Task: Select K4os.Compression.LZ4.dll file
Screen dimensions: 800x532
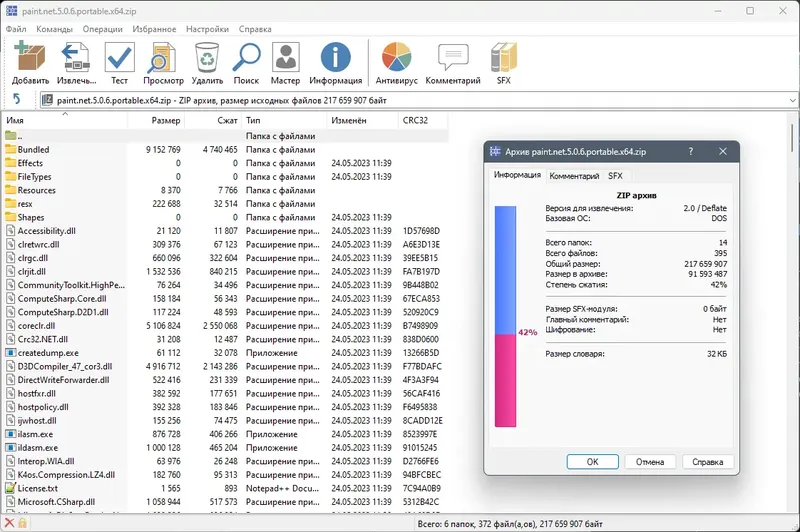Action: [x=224, y=474]
